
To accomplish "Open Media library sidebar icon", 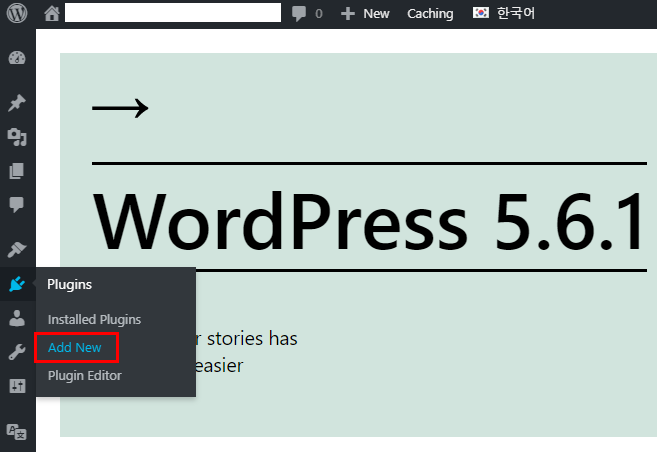I will pyautogui.click(x=17, y=137).
